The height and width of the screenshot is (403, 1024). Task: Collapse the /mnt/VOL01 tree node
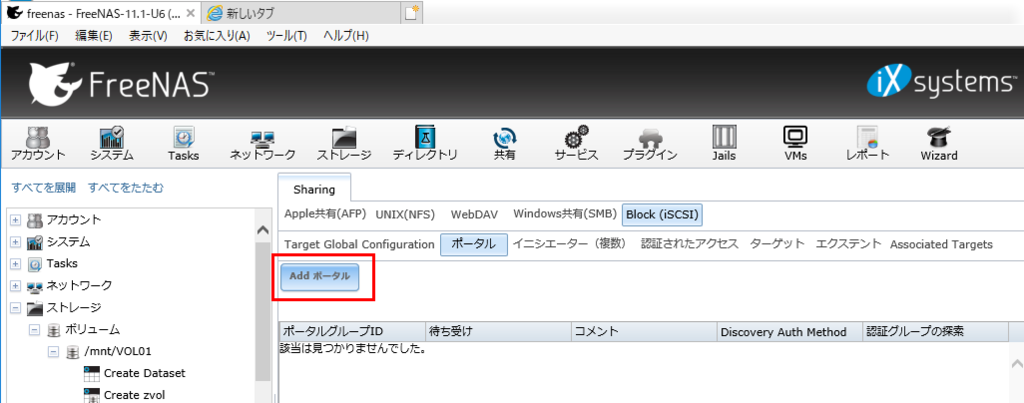pos(54,352)
